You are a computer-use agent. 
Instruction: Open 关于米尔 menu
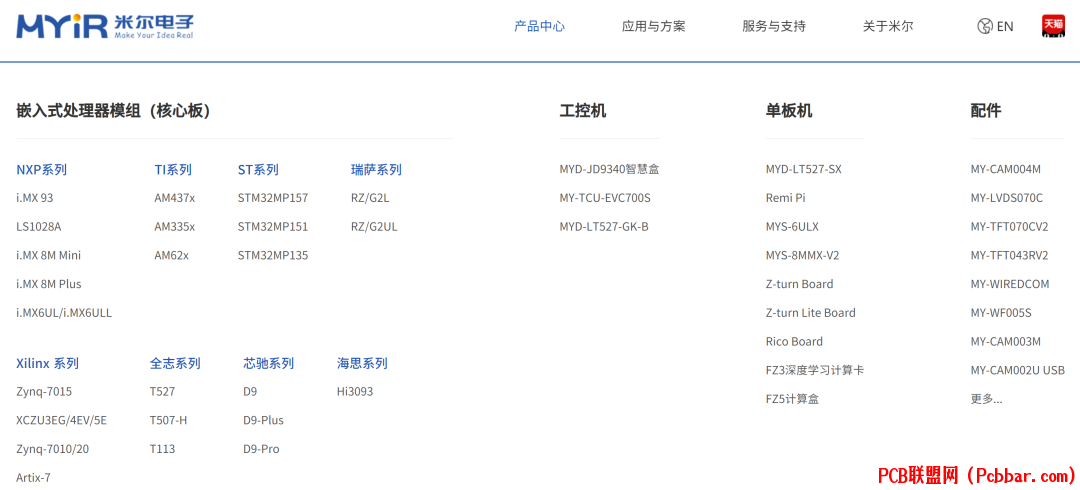(888, 26)
